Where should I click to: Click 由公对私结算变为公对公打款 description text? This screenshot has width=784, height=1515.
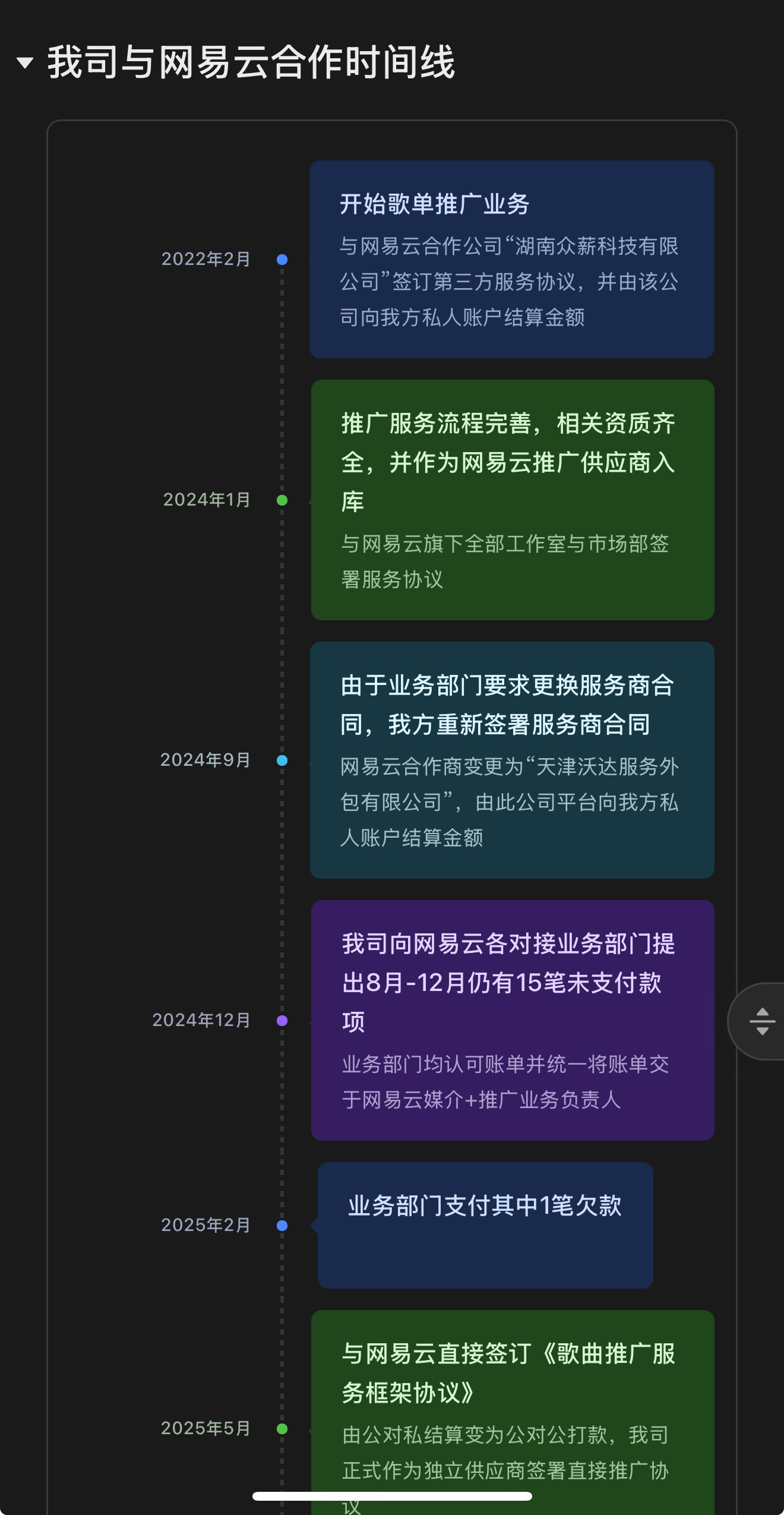pos(505,1470)
